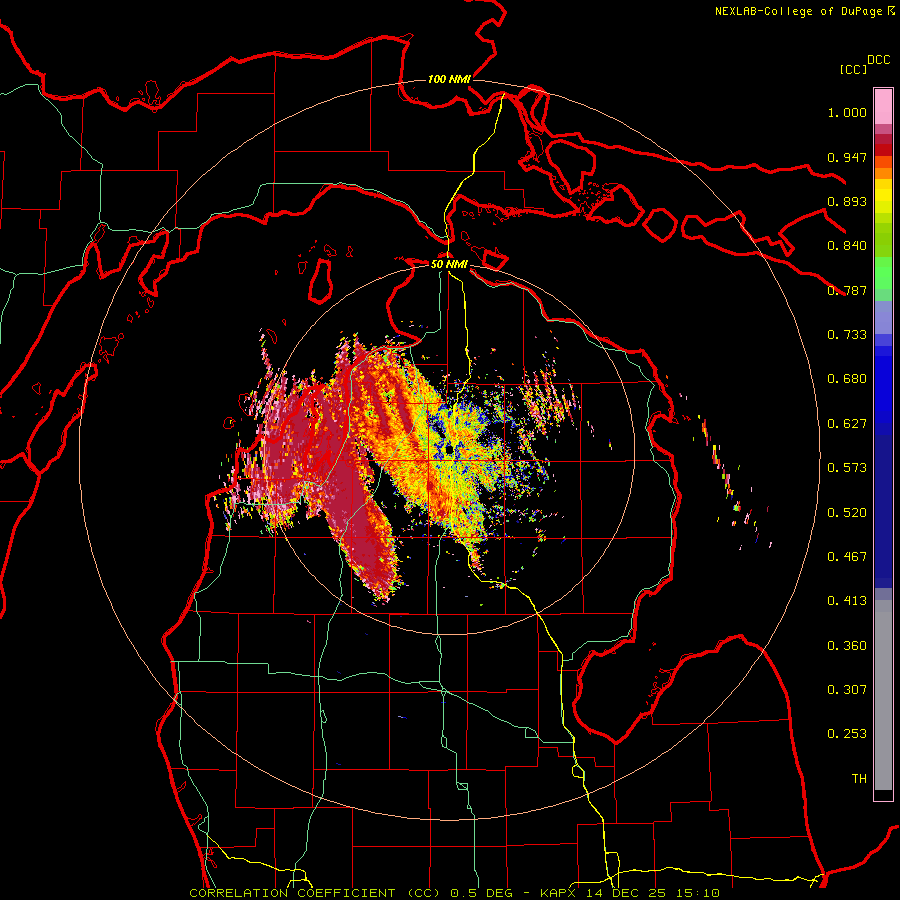This screenshot has width=900, height=900.
Task: Click the gray segment of the color bar
Action: pos(883,695)
